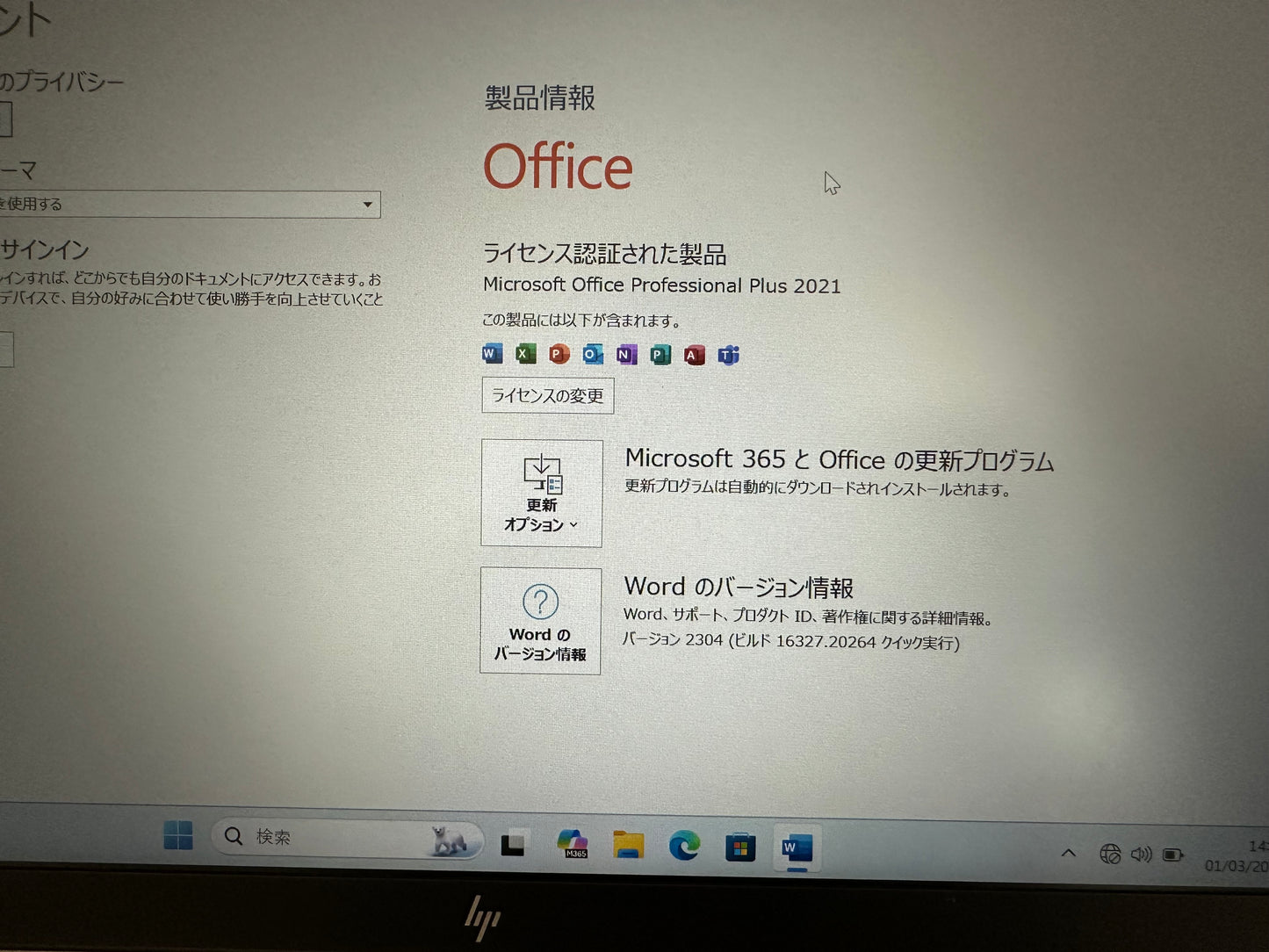Expand the 更新オプション update options menu

tap(542, 493)
